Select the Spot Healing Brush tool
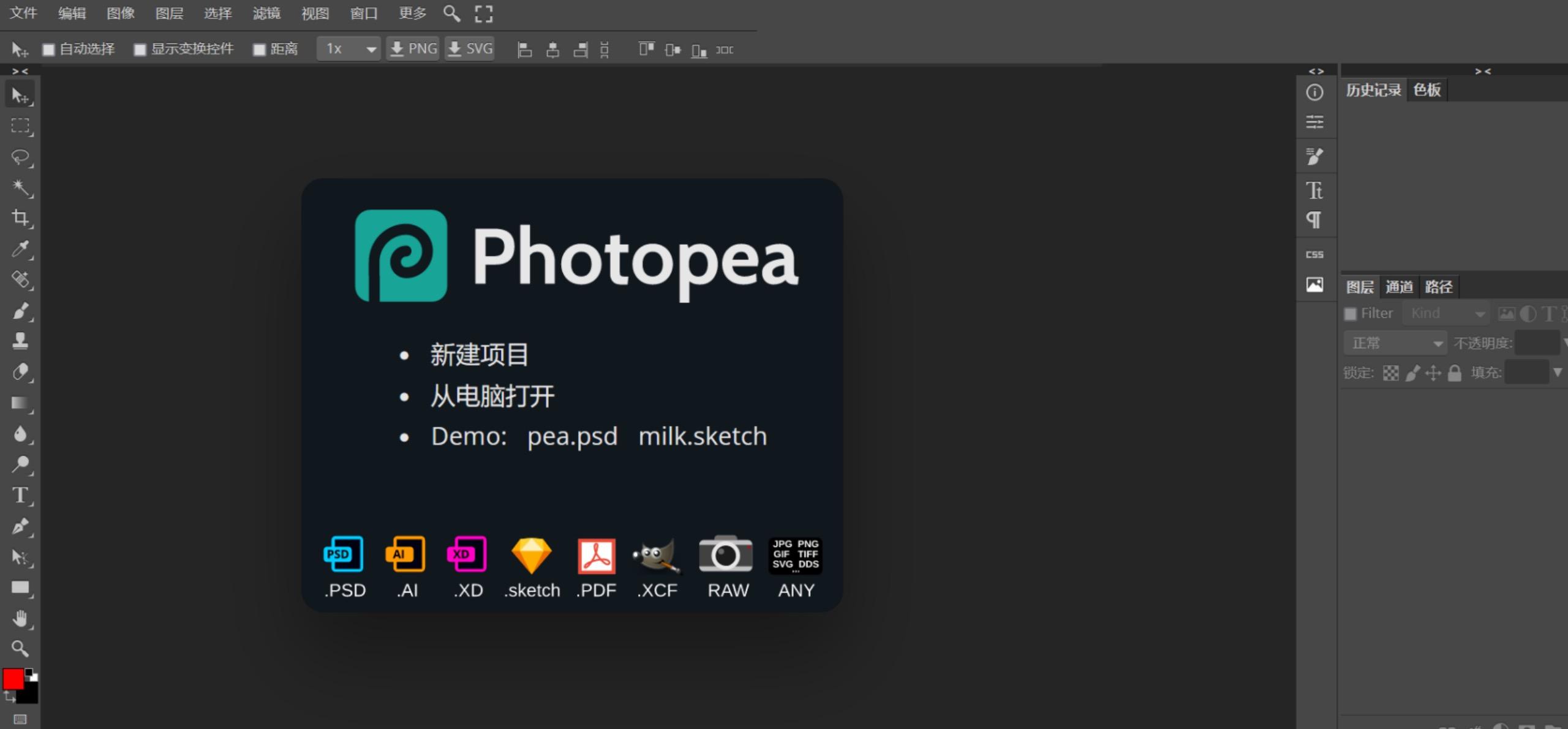1568x729 pixels. point(20,280)
